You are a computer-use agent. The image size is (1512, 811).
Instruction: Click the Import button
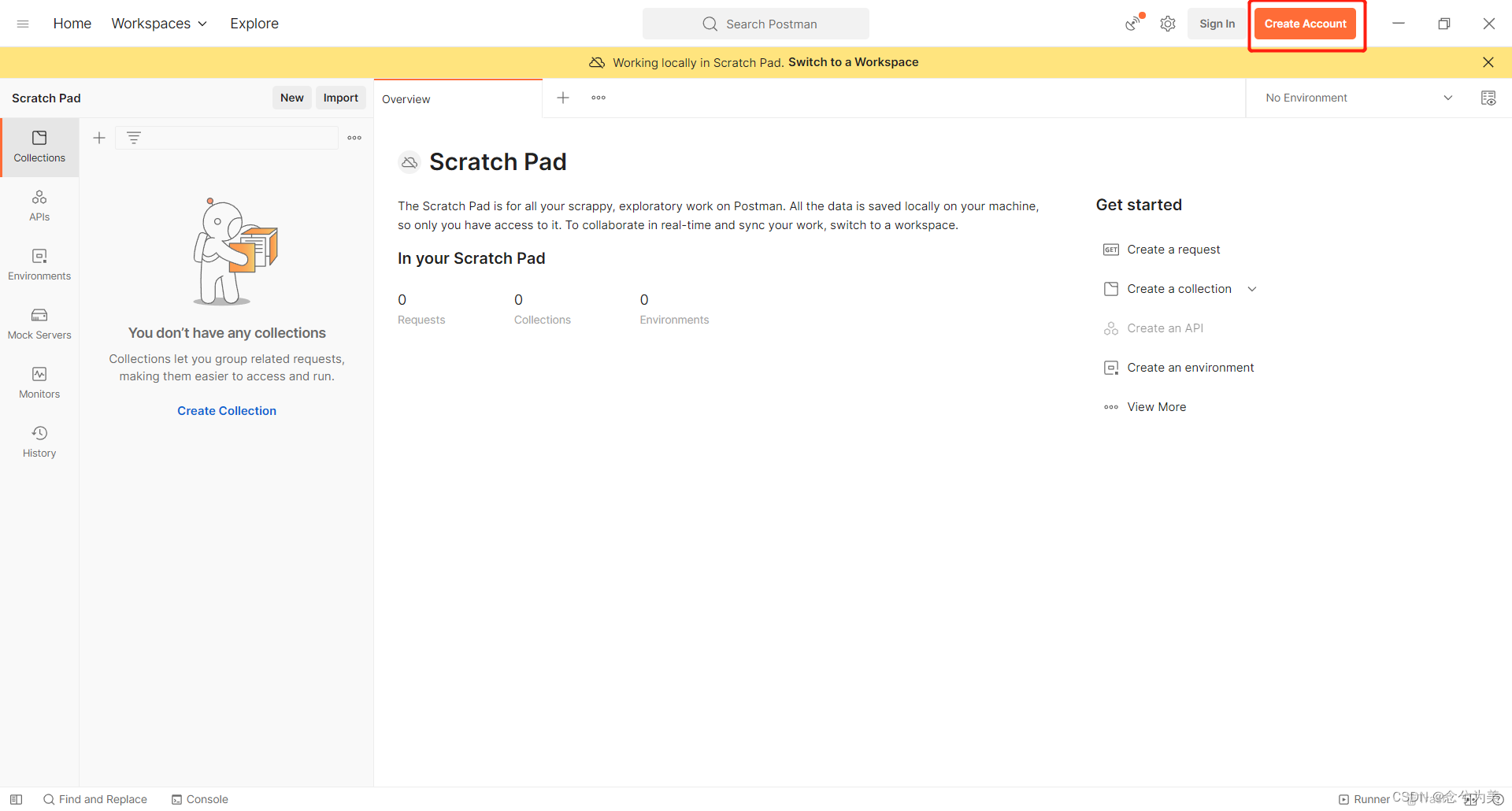pyautogui.click(x=340, y=98)
